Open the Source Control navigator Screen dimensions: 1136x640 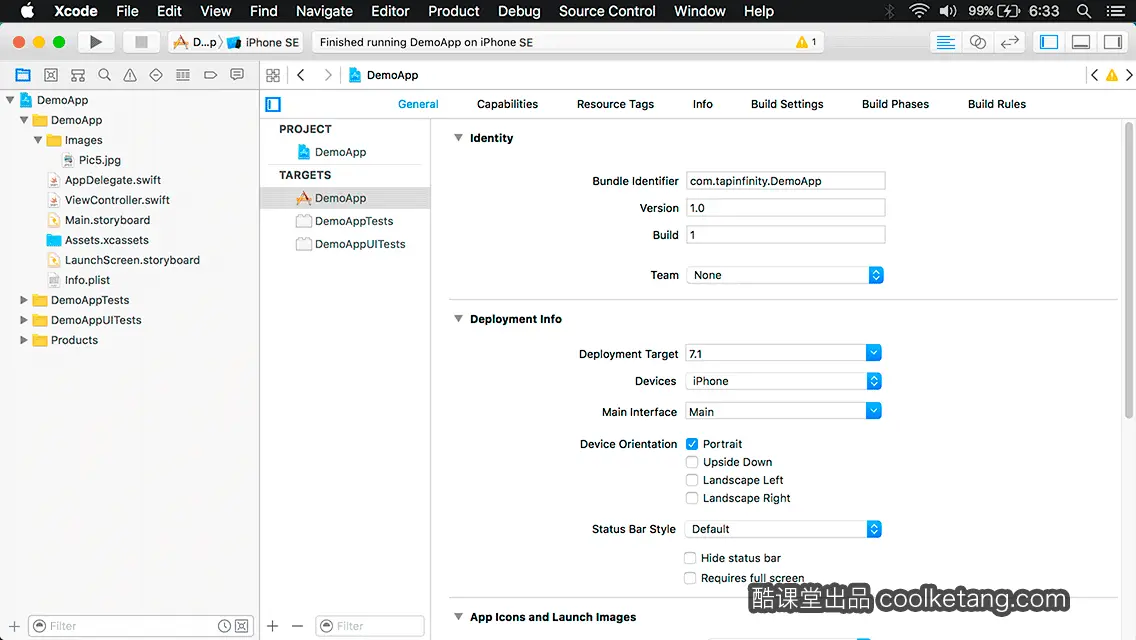coord(51,75)
